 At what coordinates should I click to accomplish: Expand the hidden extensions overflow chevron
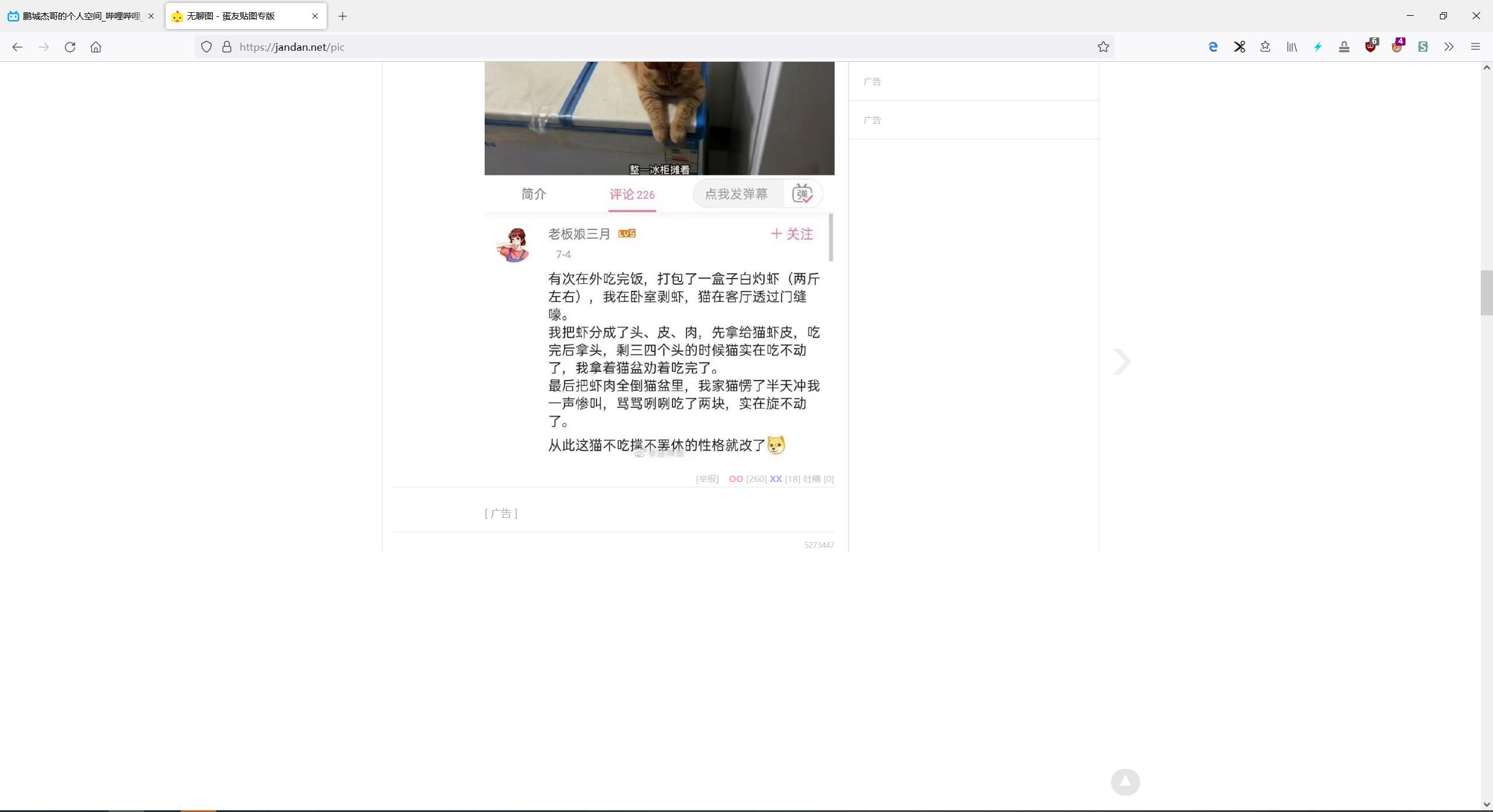1449,47
